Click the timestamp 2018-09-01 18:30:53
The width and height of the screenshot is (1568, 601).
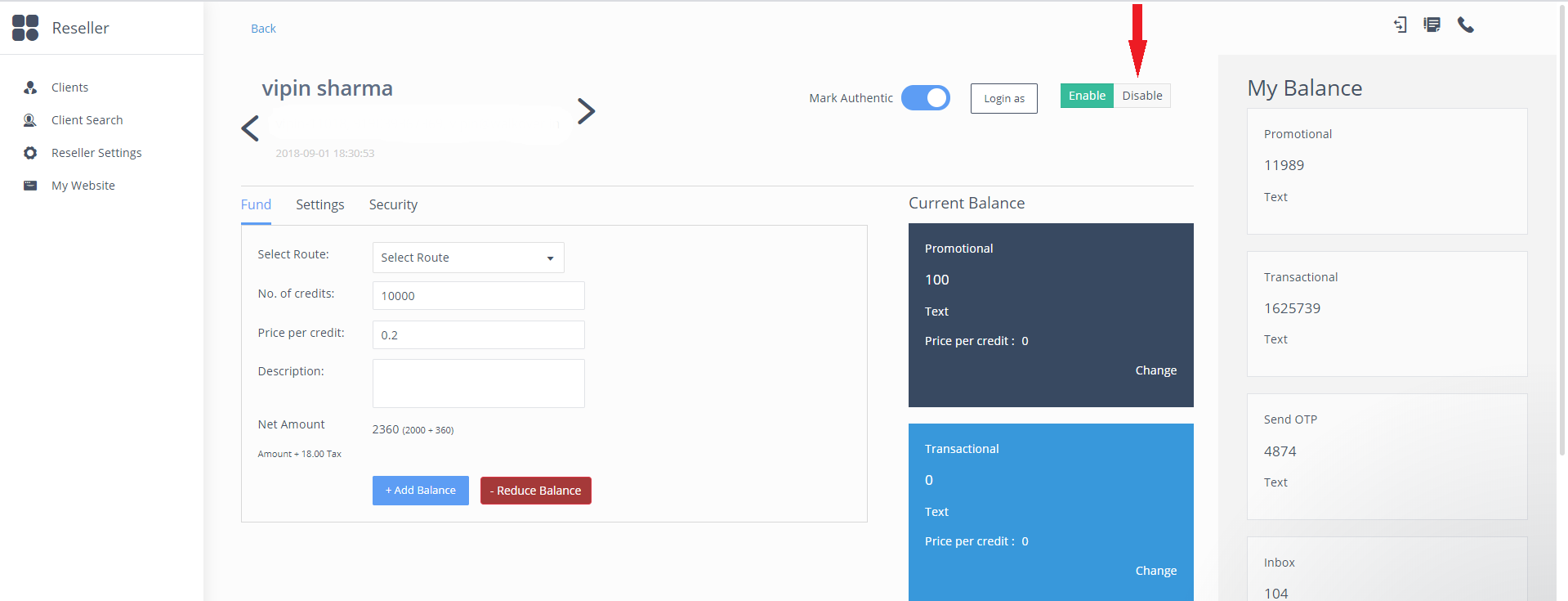324,153
